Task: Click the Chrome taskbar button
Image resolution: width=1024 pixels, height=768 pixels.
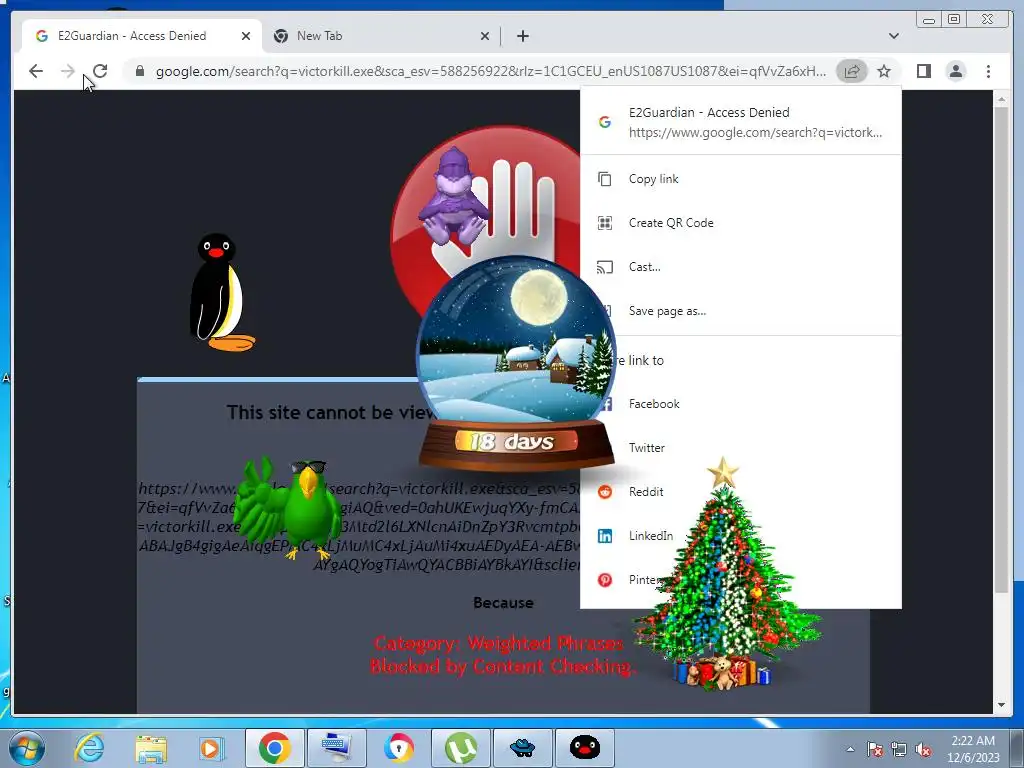Action: [275, 748]
